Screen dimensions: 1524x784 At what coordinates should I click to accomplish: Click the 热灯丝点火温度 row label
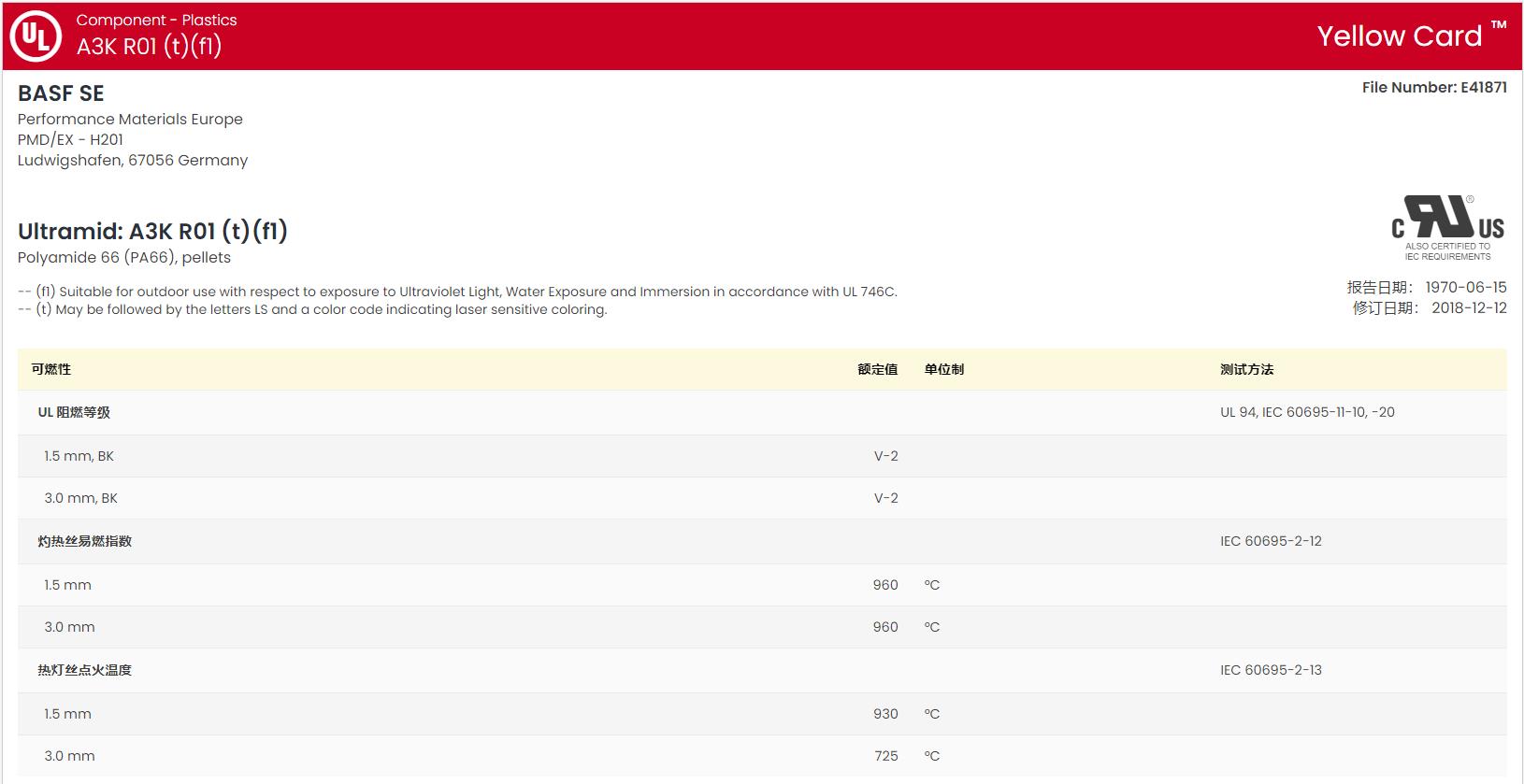(x=84, y=670)
